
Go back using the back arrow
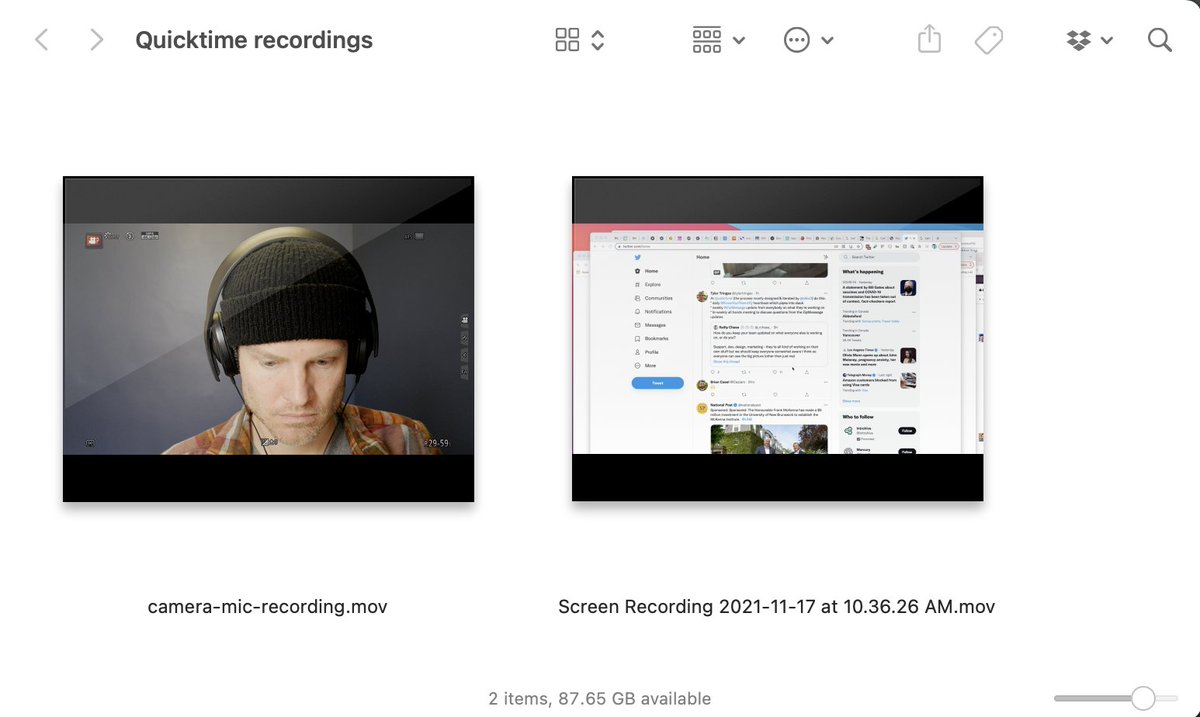(42, 40)
